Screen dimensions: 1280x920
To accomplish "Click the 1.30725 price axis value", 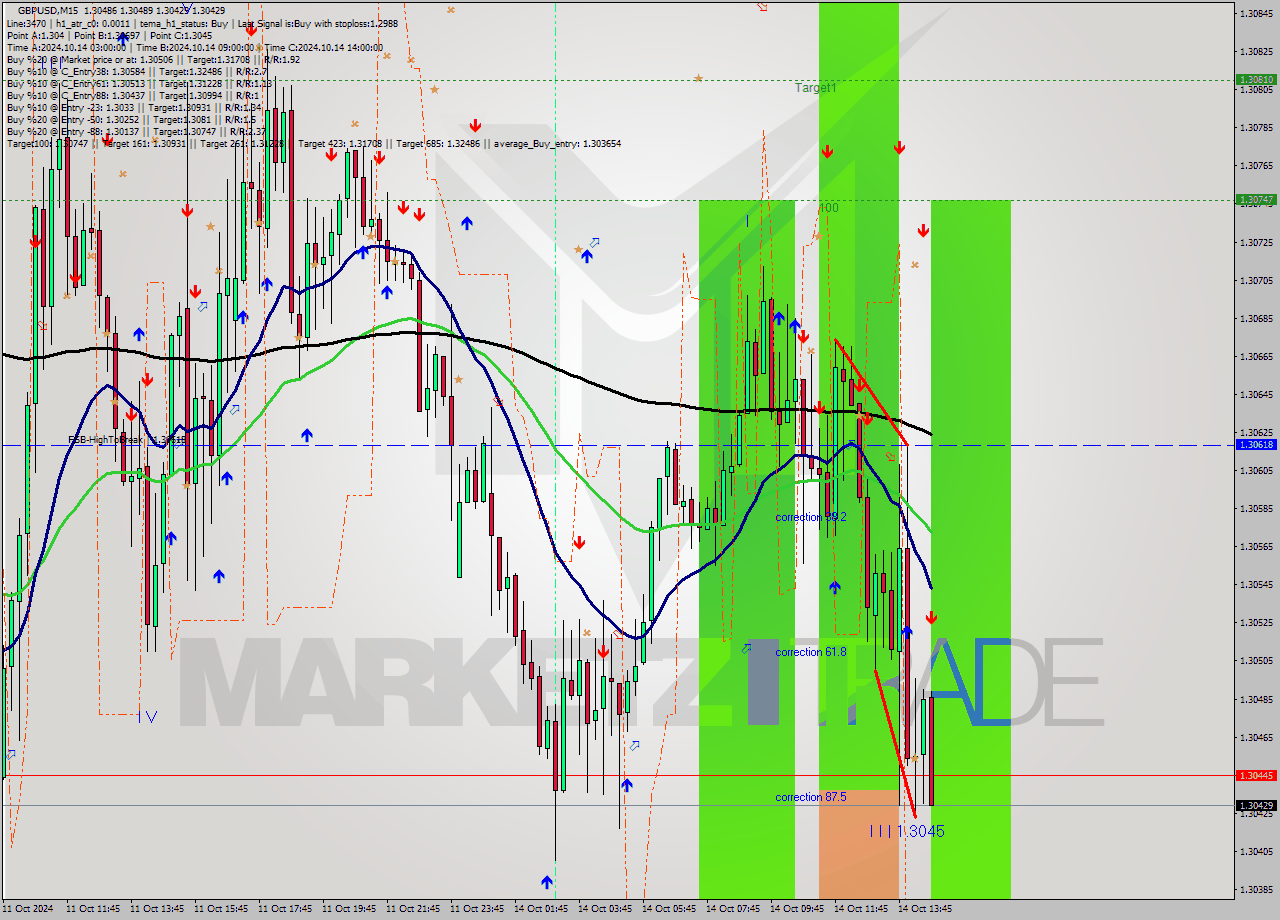I will (1256, 242).
